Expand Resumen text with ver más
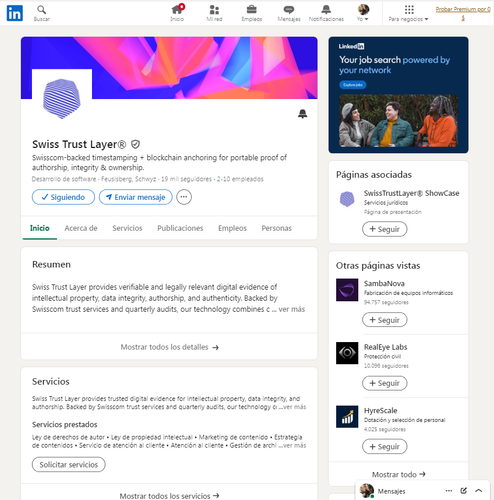494x500 pixels. click(292, 309)
